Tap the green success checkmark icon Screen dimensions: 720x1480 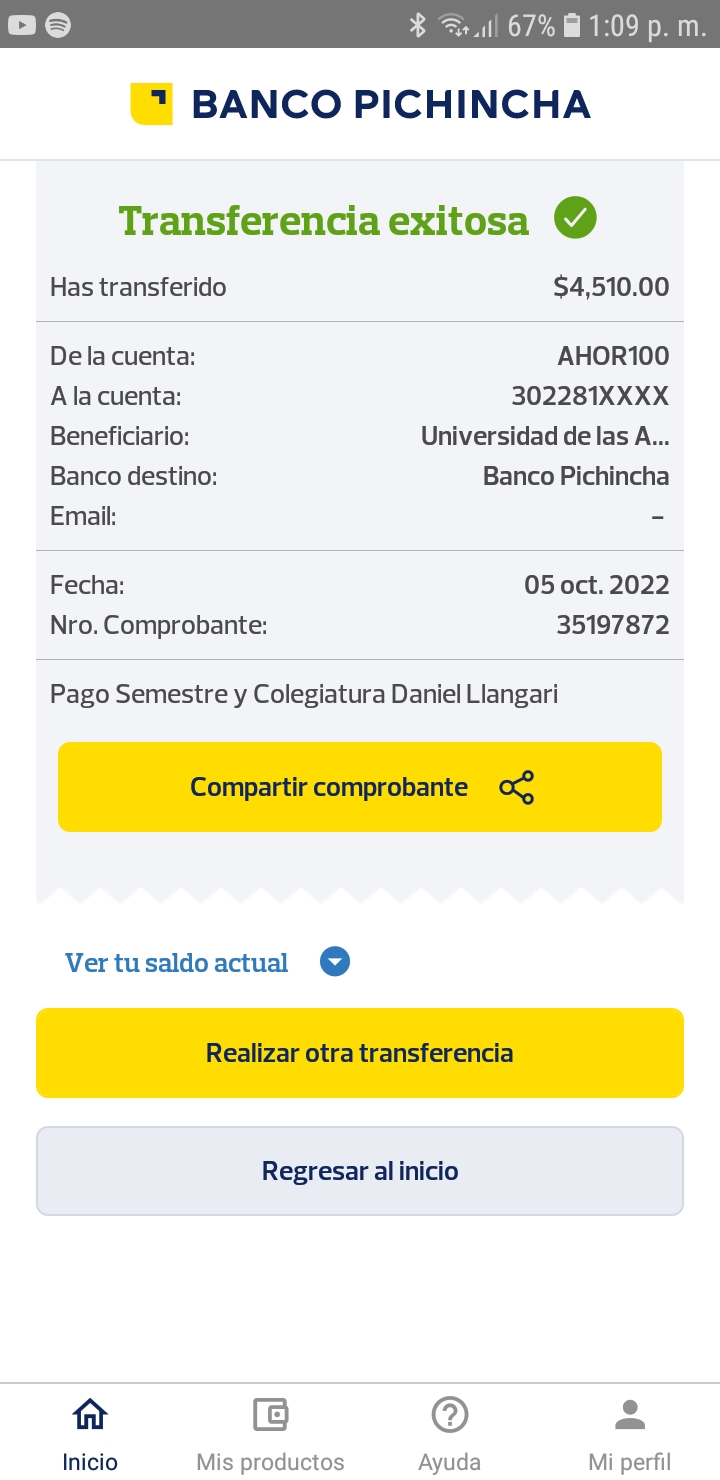[575, 218]
